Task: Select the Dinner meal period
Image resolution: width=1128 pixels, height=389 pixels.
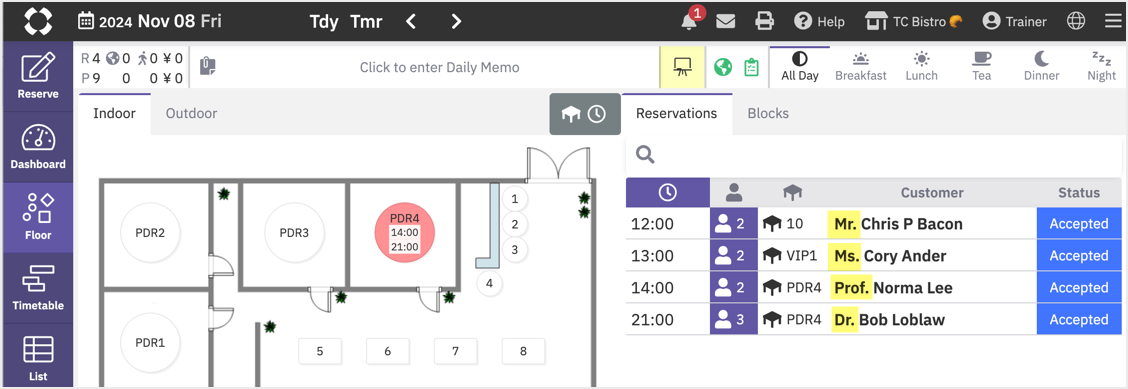Action: coord(1041,67)
